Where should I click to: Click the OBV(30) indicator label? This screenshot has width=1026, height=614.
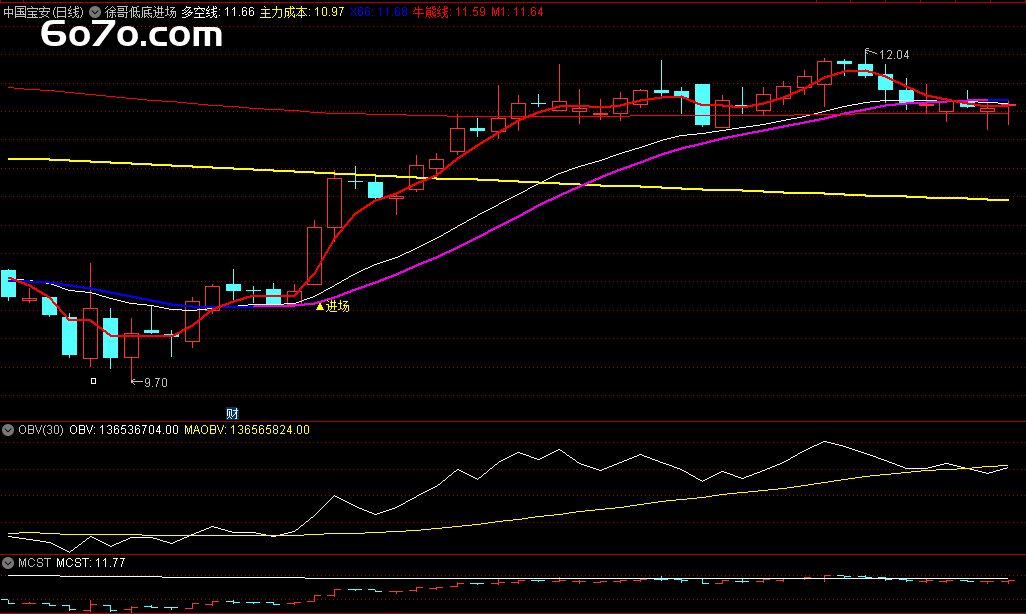41,430
